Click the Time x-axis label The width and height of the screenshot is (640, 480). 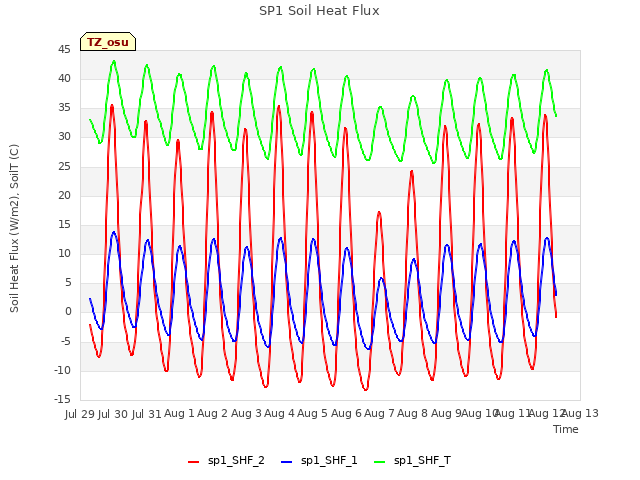point(566,429)
